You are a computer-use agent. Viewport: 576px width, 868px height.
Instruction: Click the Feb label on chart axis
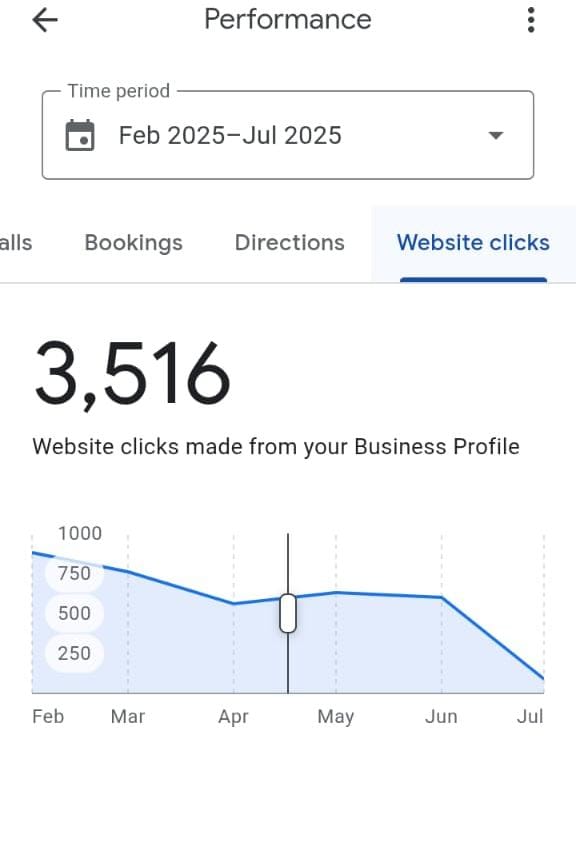[x=48, y=716]
